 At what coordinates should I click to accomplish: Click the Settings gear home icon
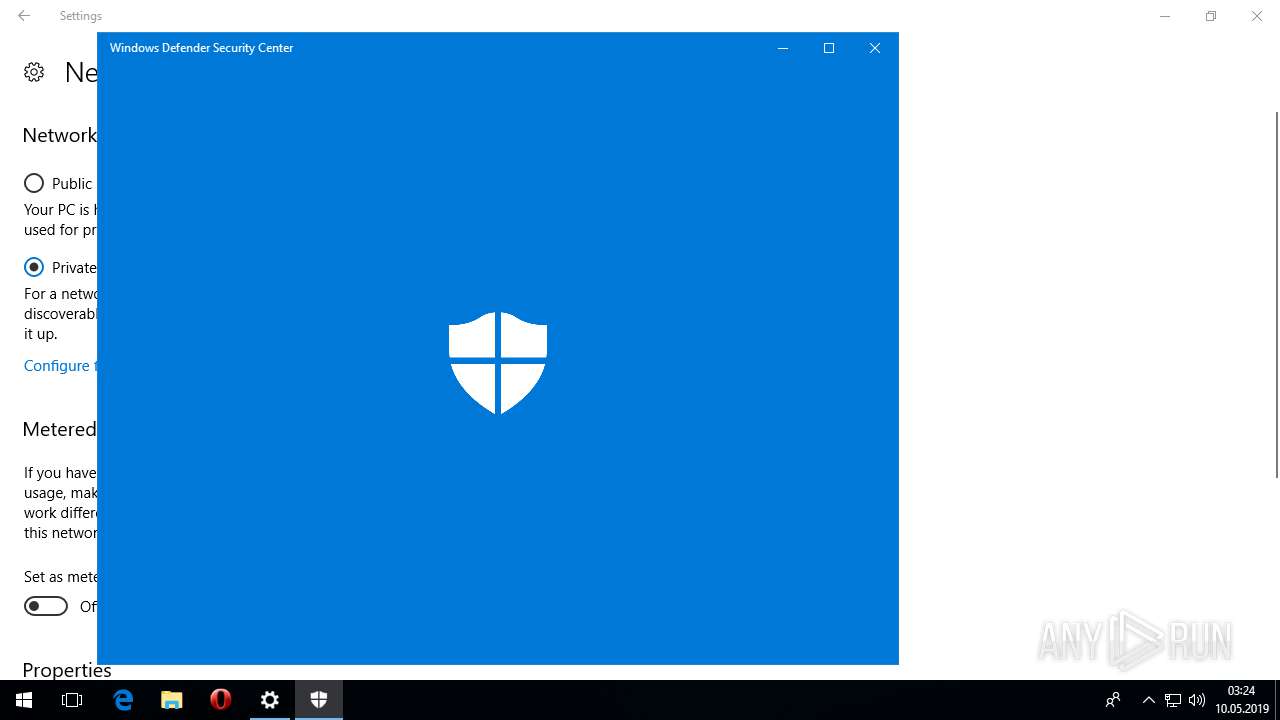34,72
